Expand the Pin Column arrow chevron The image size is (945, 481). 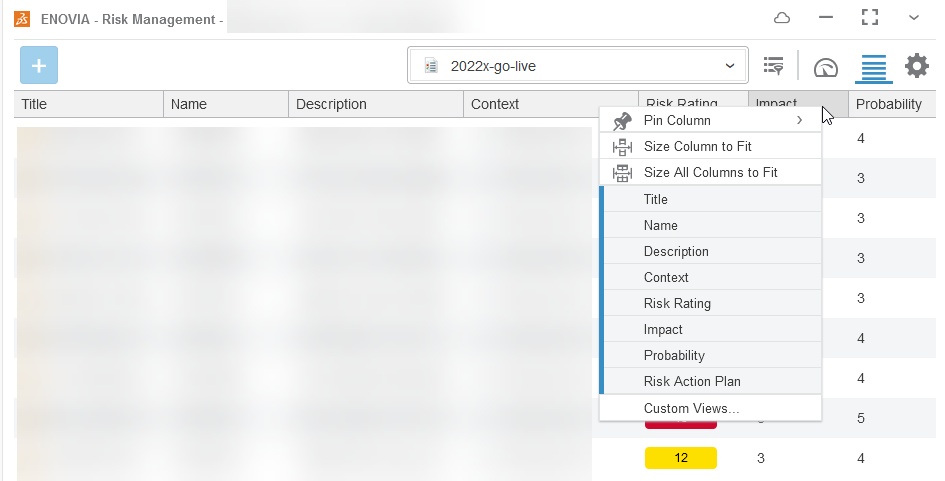click(x=799, y=120)
